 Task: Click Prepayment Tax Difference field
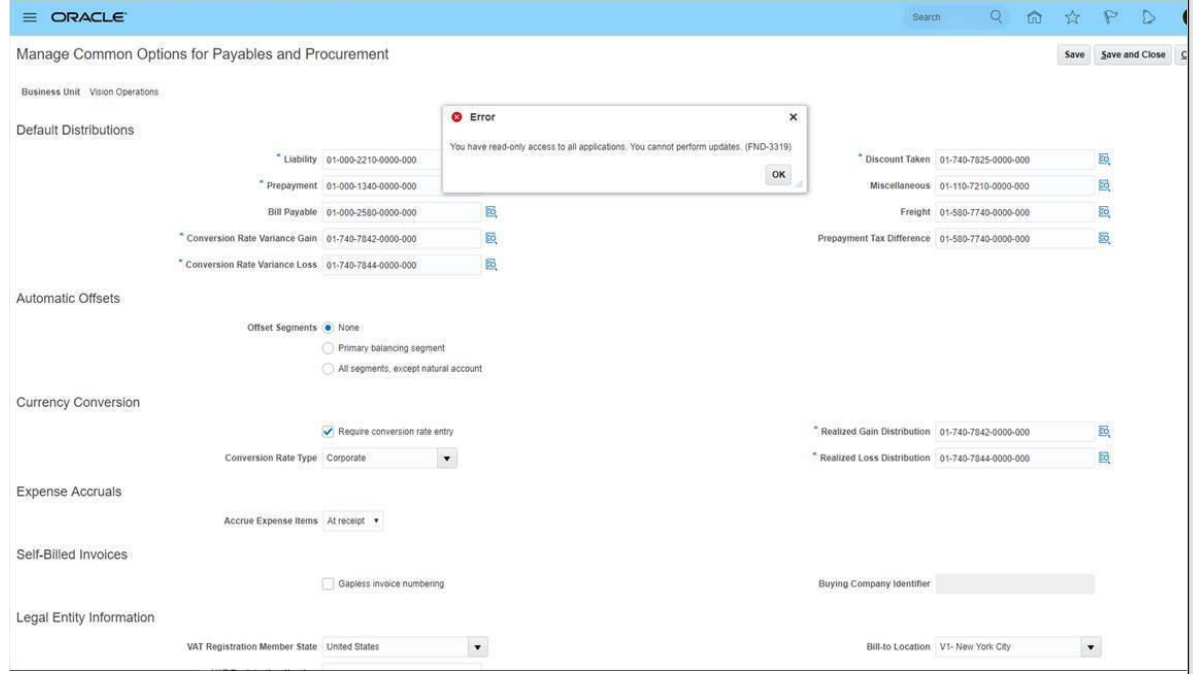pos(1015,238)
